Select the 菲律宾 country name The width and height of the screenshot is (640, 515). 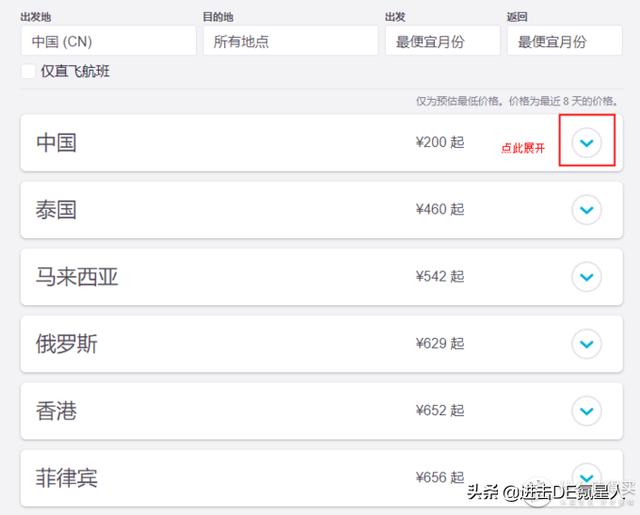(x=67, y=477)
